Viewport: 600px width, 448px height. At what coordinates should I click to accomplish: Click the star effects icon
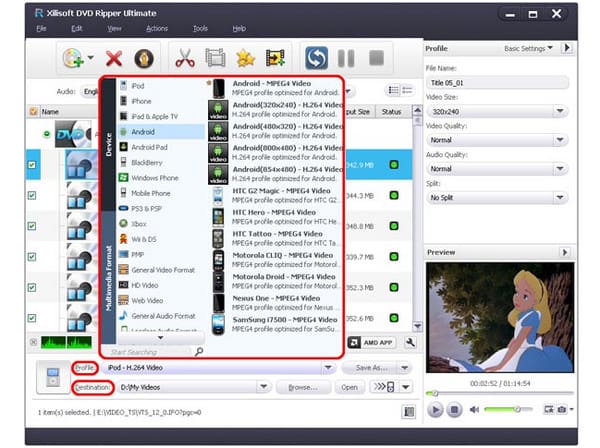coord(244,58)
